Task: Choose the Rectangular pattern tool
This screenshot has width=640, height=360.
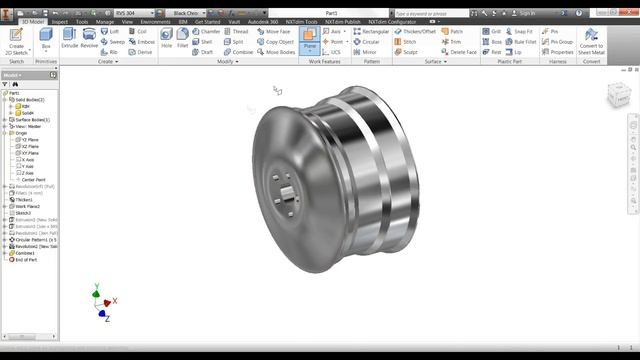Action: [371, 31]
